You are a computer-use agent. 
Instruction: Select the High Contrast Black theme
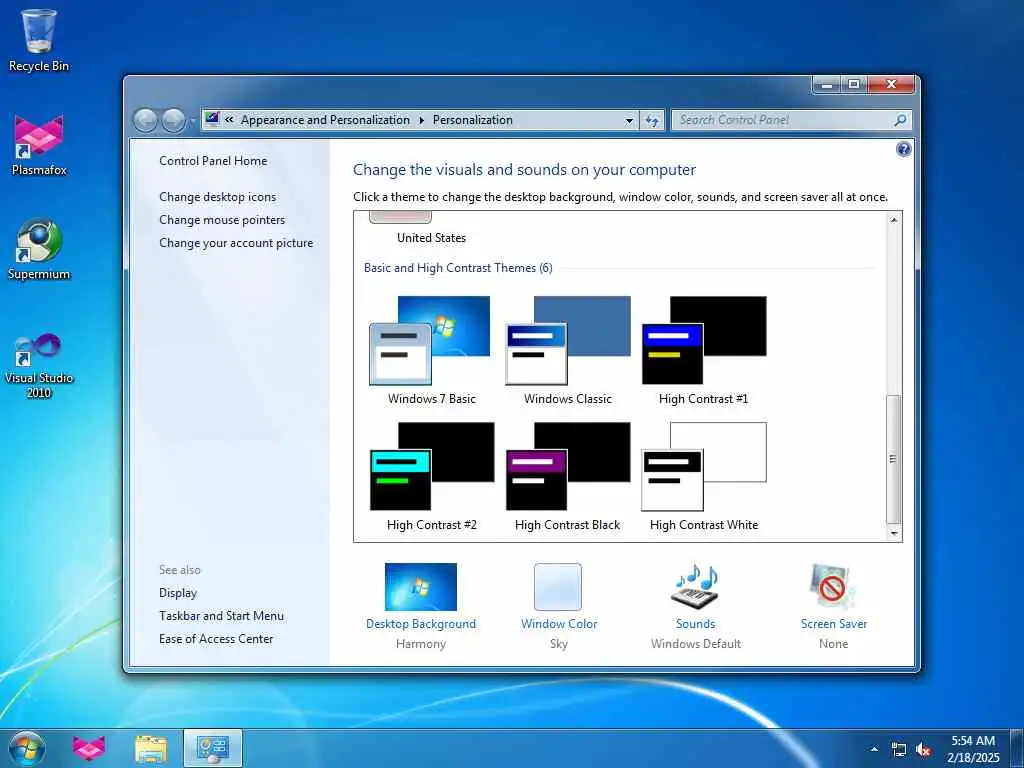coord(568,477)
